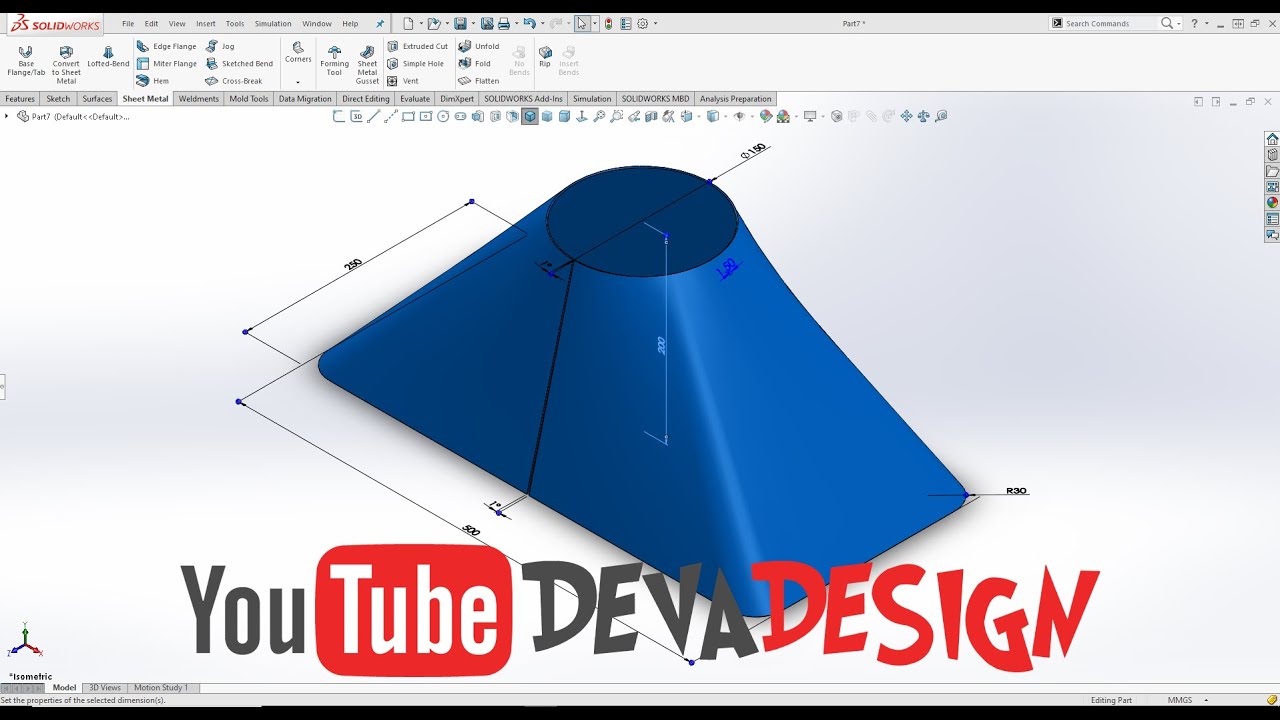Click the Edit Appearance color ball icon
Viewport: 1280px width, 720px height.
click(766, 116)
